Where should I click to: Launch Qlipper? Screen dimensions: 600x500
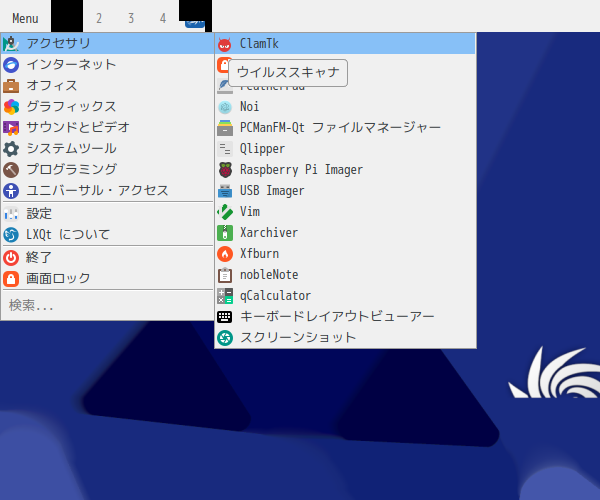point(346,149)
